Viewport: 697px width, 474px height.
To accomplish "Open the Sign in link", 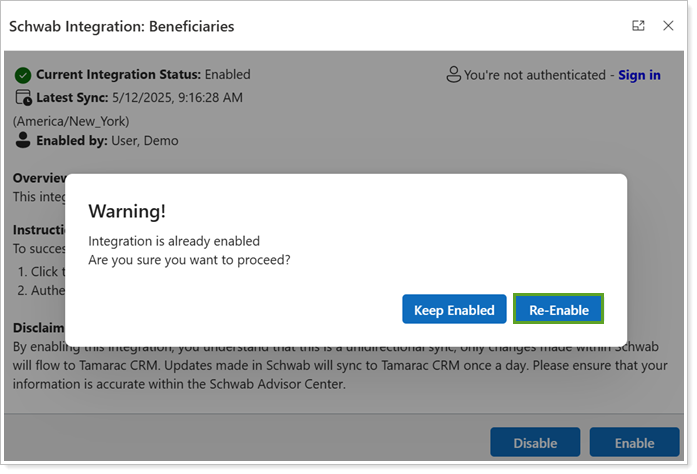I will [x=639, y=75].
